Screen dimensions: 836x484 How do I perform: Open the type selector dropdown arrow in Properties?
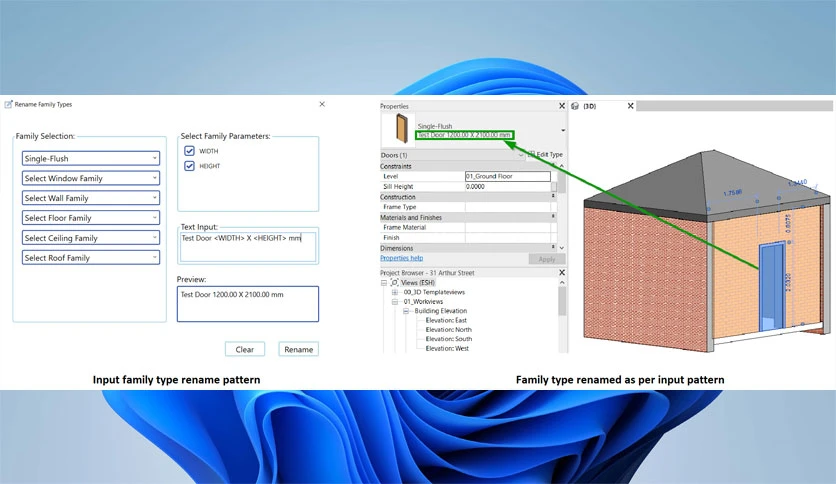pos(563,131)
